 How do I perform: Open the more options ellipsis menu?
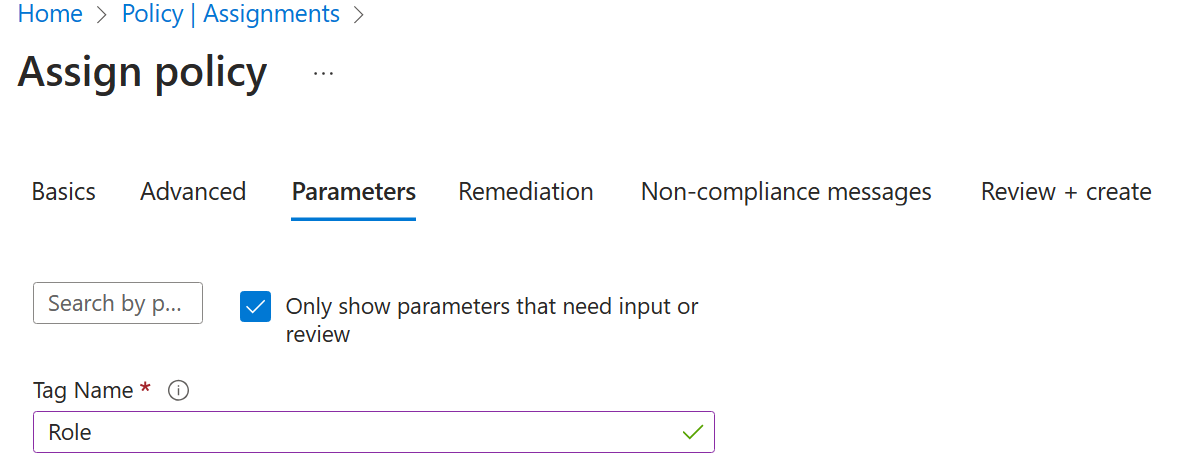pyautogui.click(x=323, y=74)
